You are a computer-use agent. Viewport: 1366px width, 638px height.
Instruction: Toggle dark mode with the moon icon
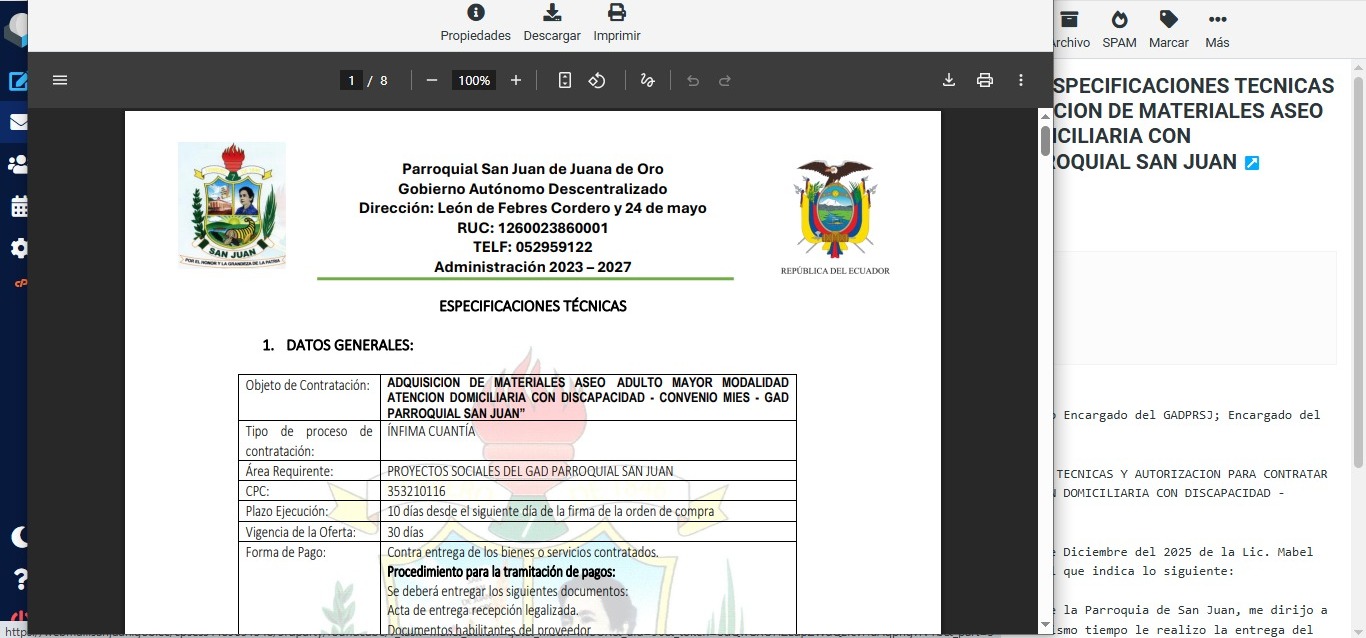click(19, 537)
